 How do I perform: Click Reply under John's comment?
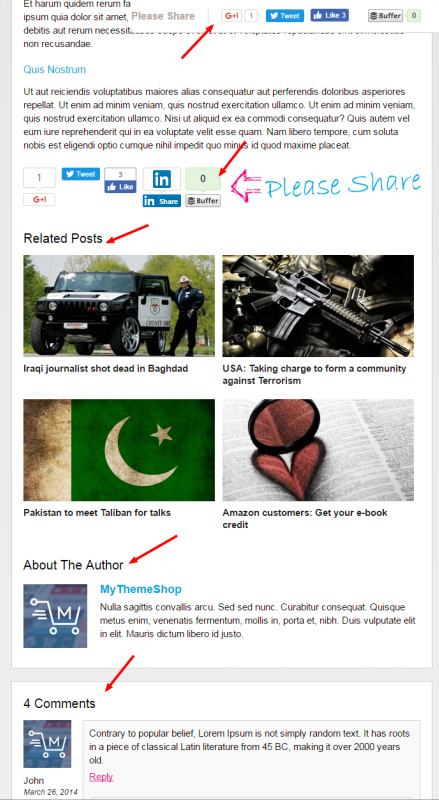101,777
